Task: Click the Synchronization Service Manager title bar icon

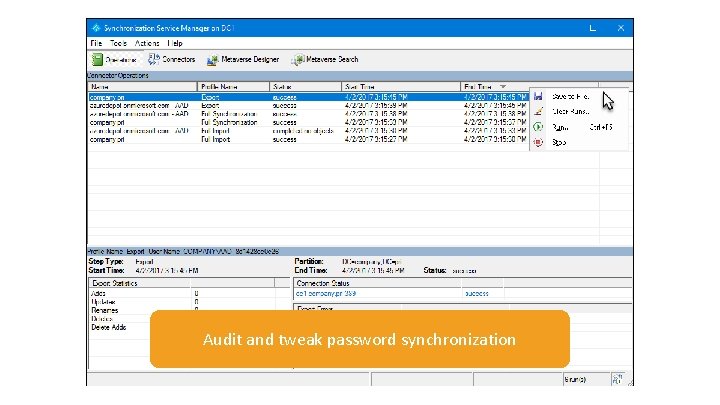Action: (96, 28)
